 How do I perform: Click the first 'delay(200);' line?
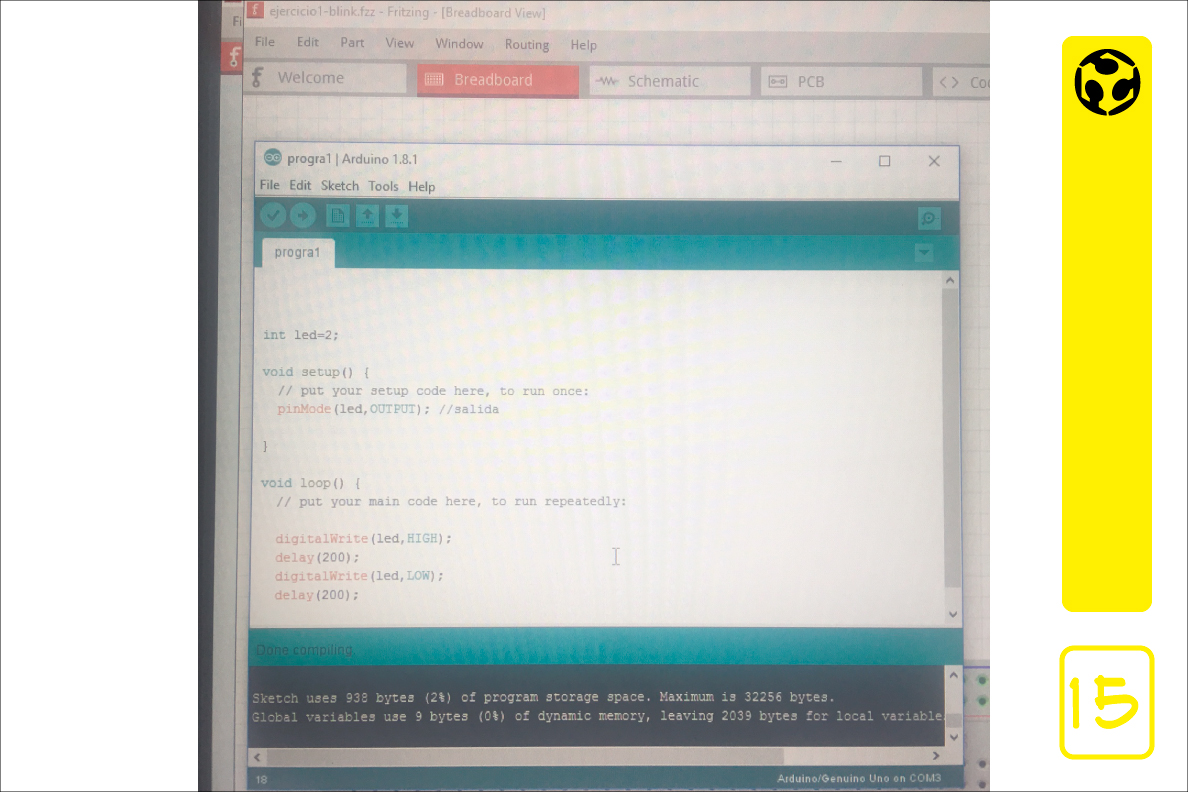(317, 557)
